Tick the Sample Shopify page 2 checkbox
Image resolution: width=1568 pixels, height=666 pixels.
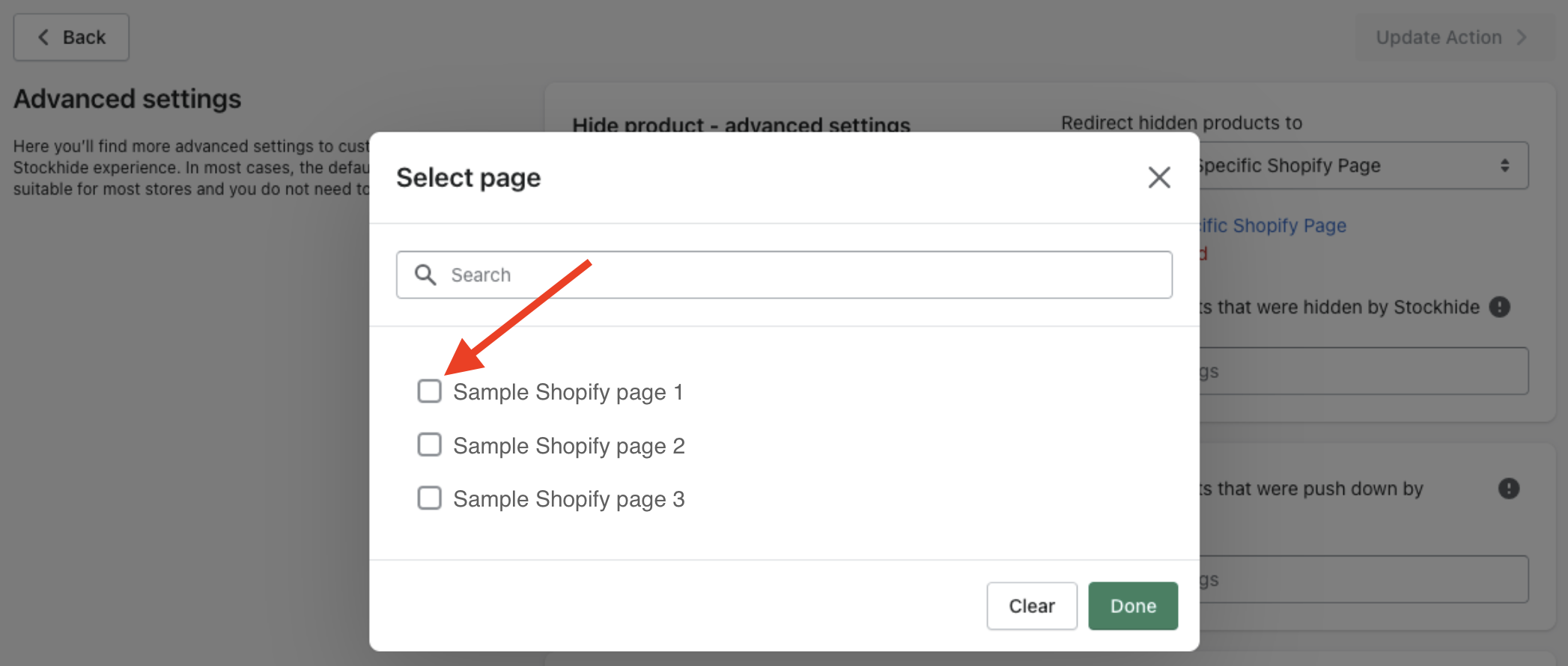(429, 444)
